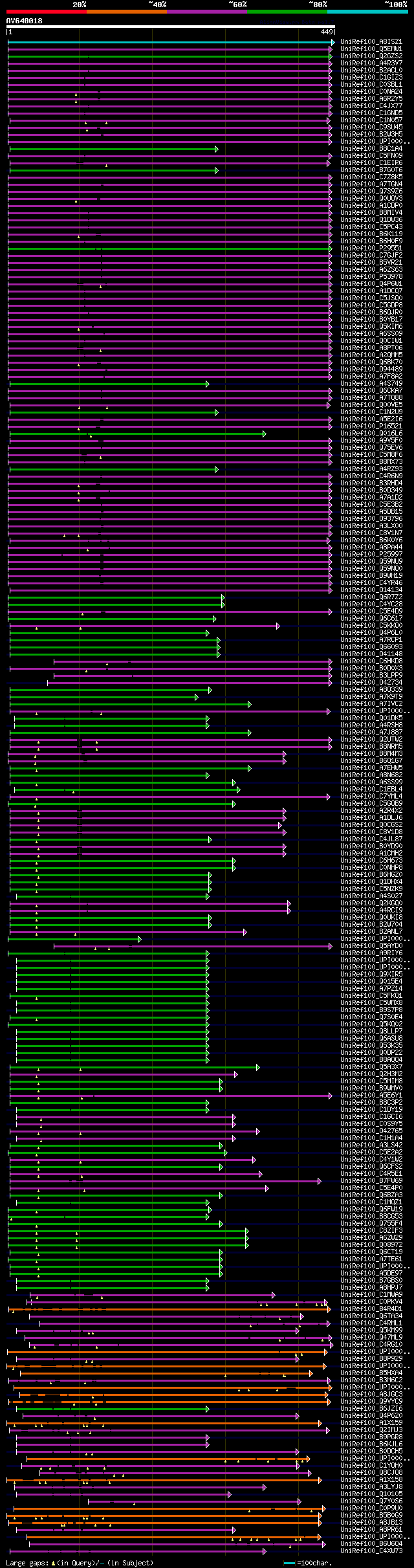
Task: Click the green alignment bar for Q2GZS2
Action: 169,56
